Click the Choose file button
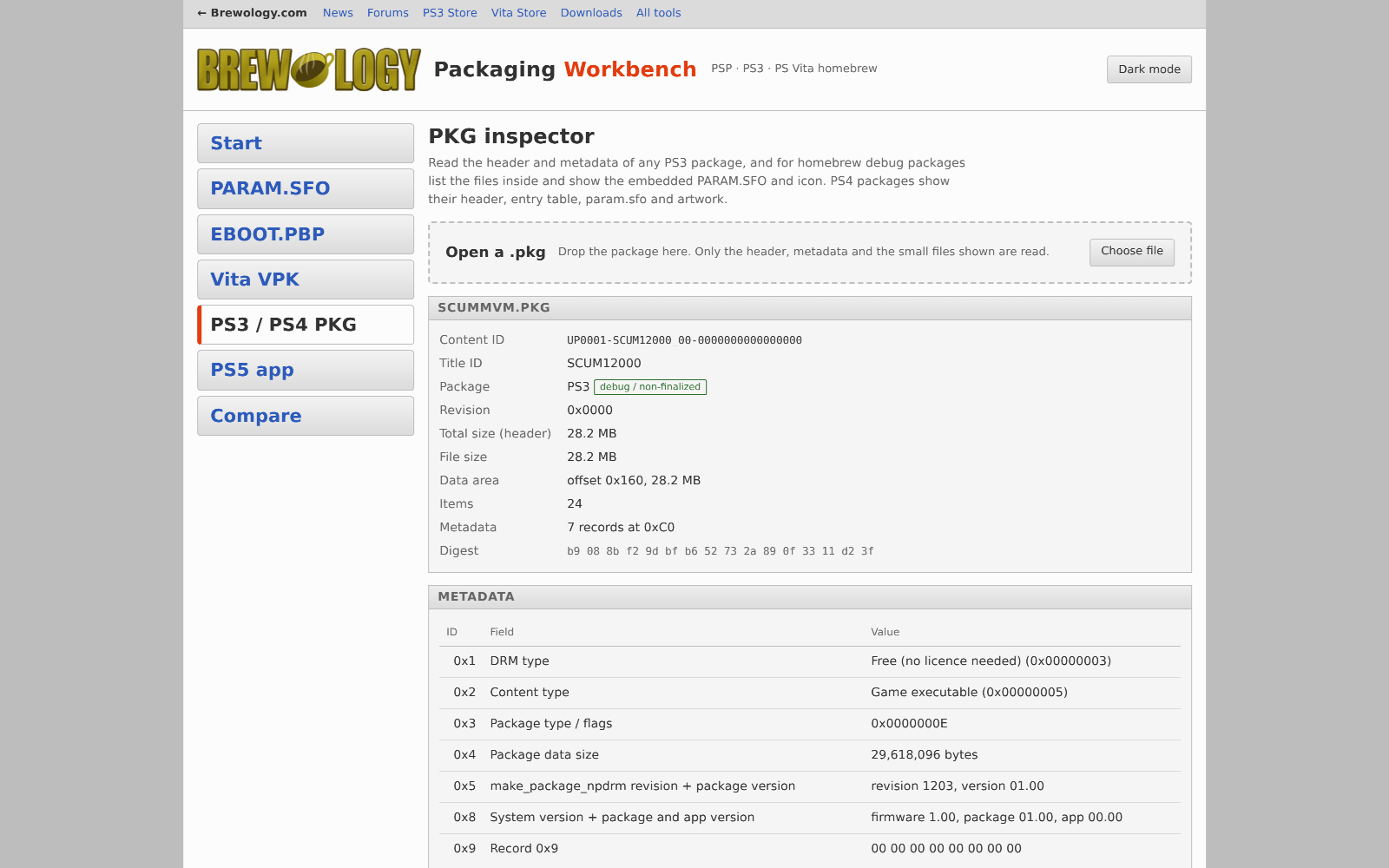The height and width of the screenshot is (868, 1389). point(1132,252)
